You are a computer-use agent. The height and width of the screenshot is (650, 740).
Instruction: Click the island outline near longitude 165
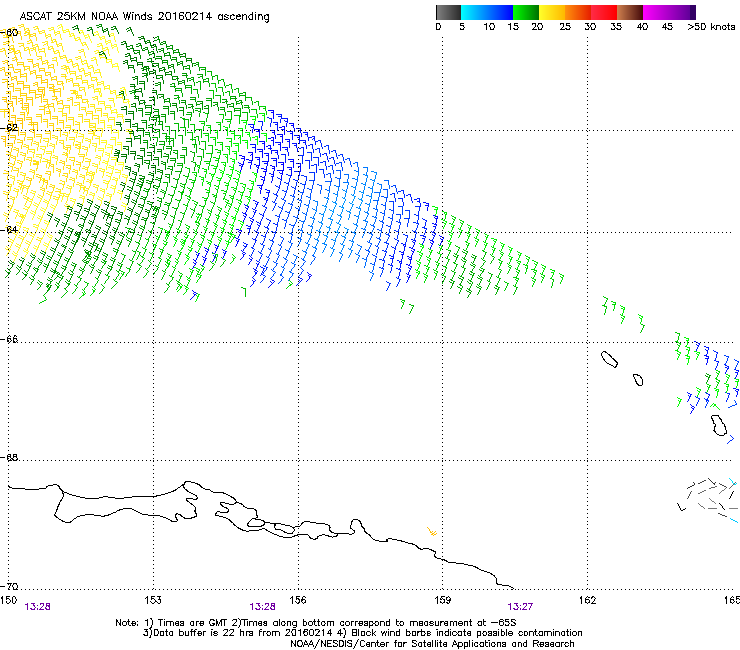click(x=719, y=425)
